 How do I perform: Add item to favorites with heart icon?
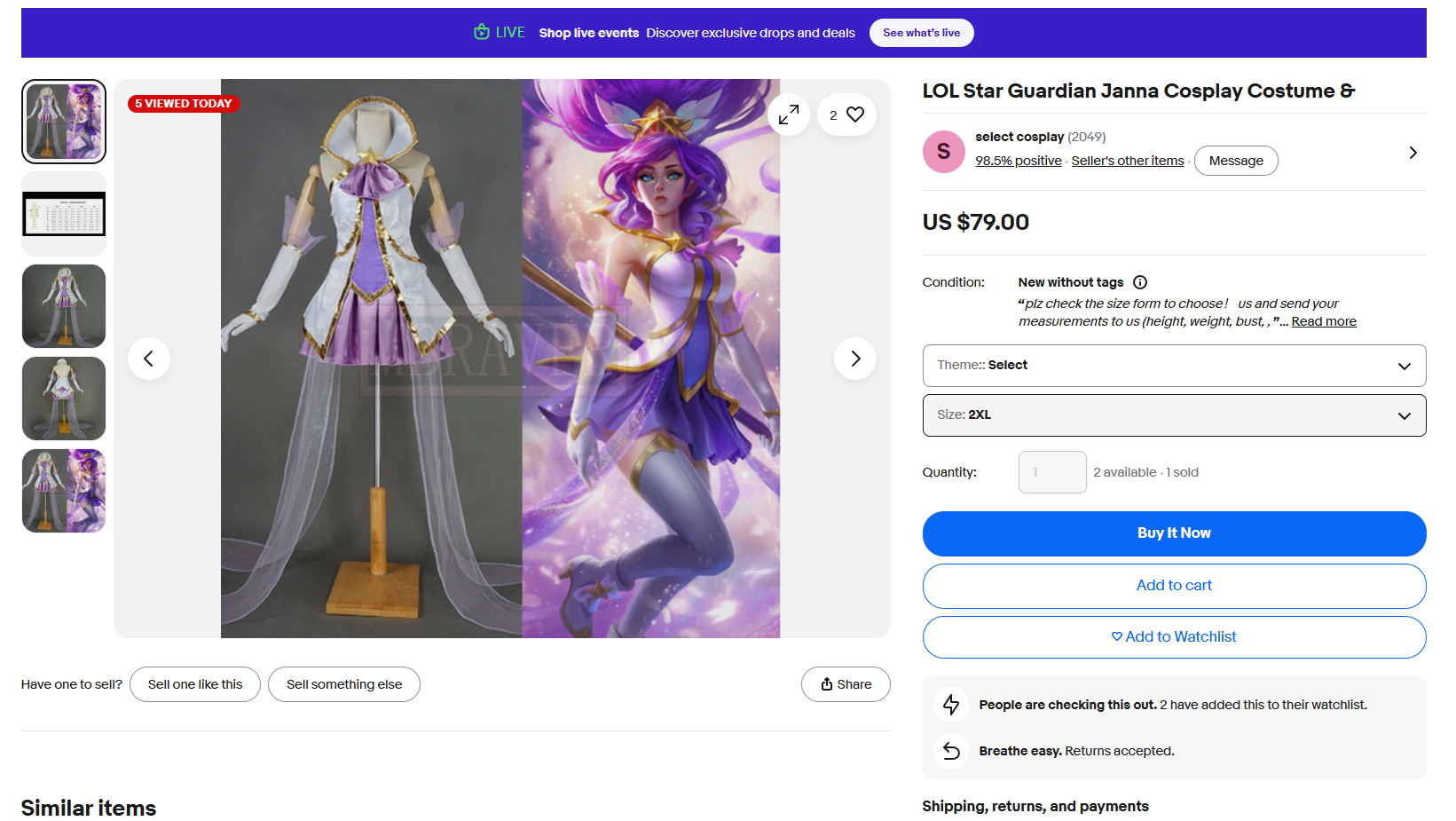click(846, 114)
